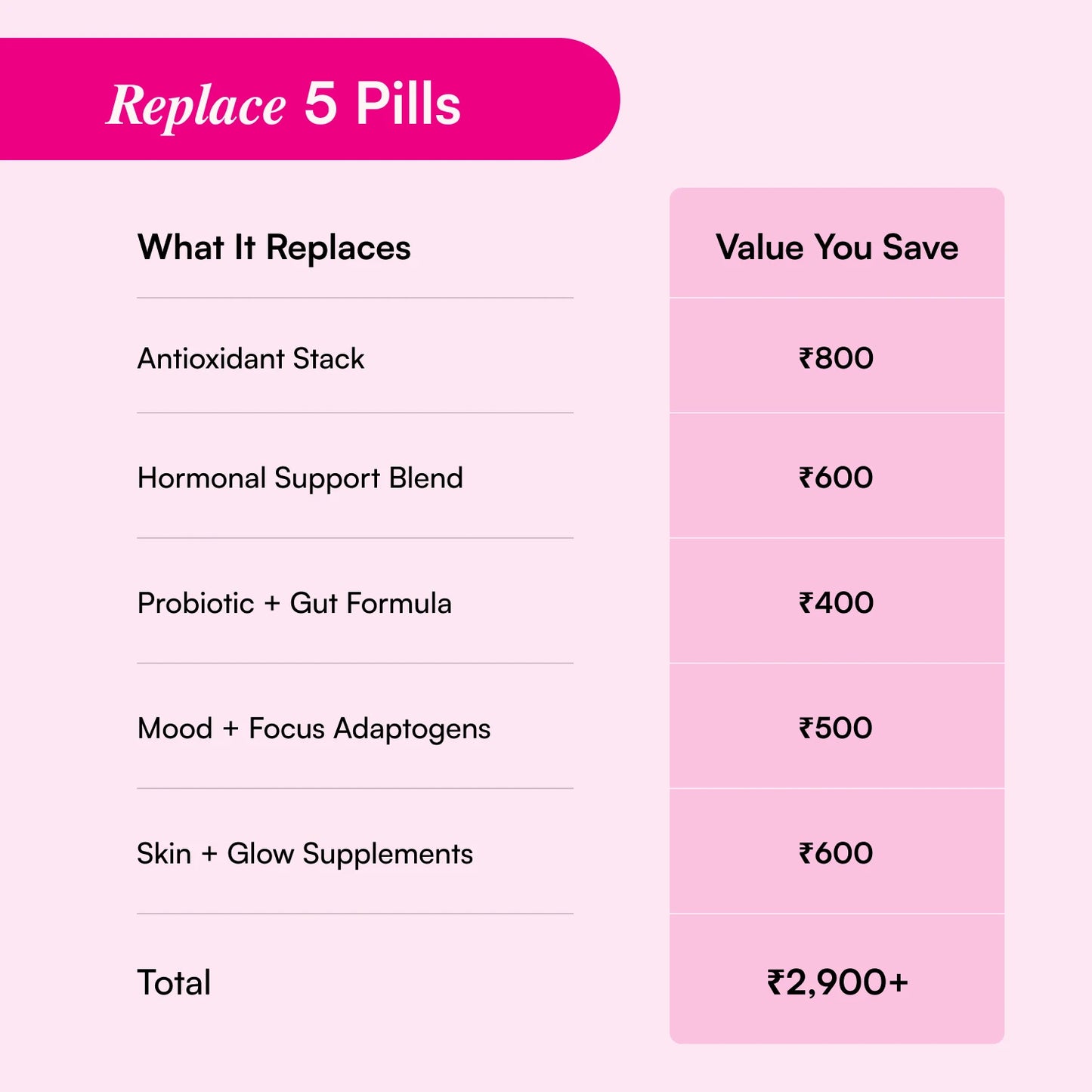Viewport: 1092px width, 1092px height.
Task: Click the Skin + Glow Supplements label
Action: point(305,854)
